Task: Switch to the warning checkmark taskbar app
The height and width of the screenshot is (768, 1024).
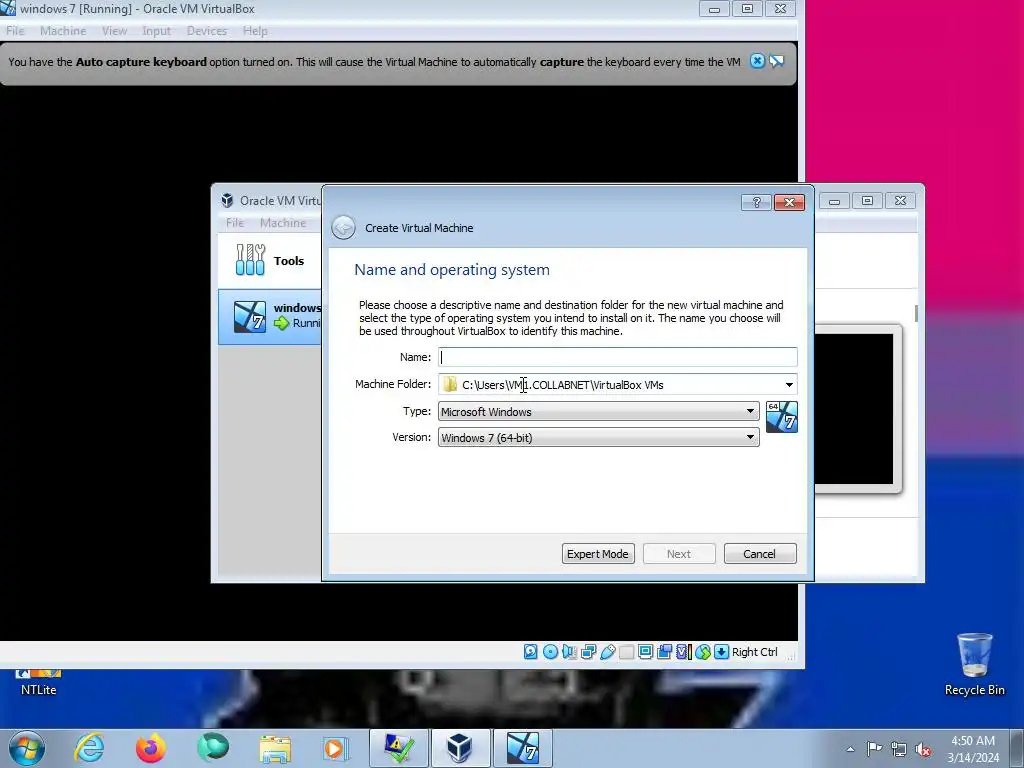Action: (x=399, y=748)
